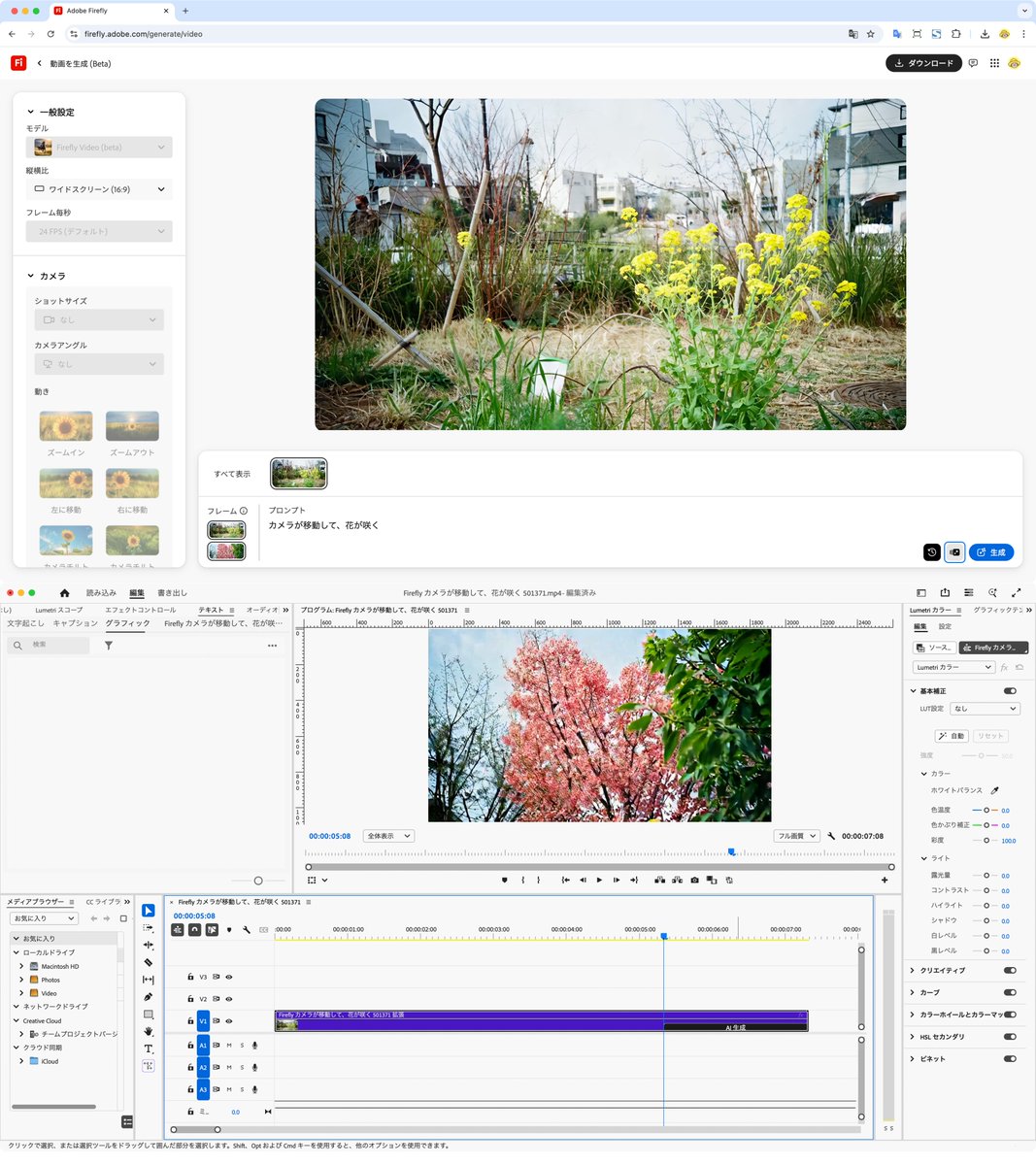Click the ダウンロード button

[923, 63]
